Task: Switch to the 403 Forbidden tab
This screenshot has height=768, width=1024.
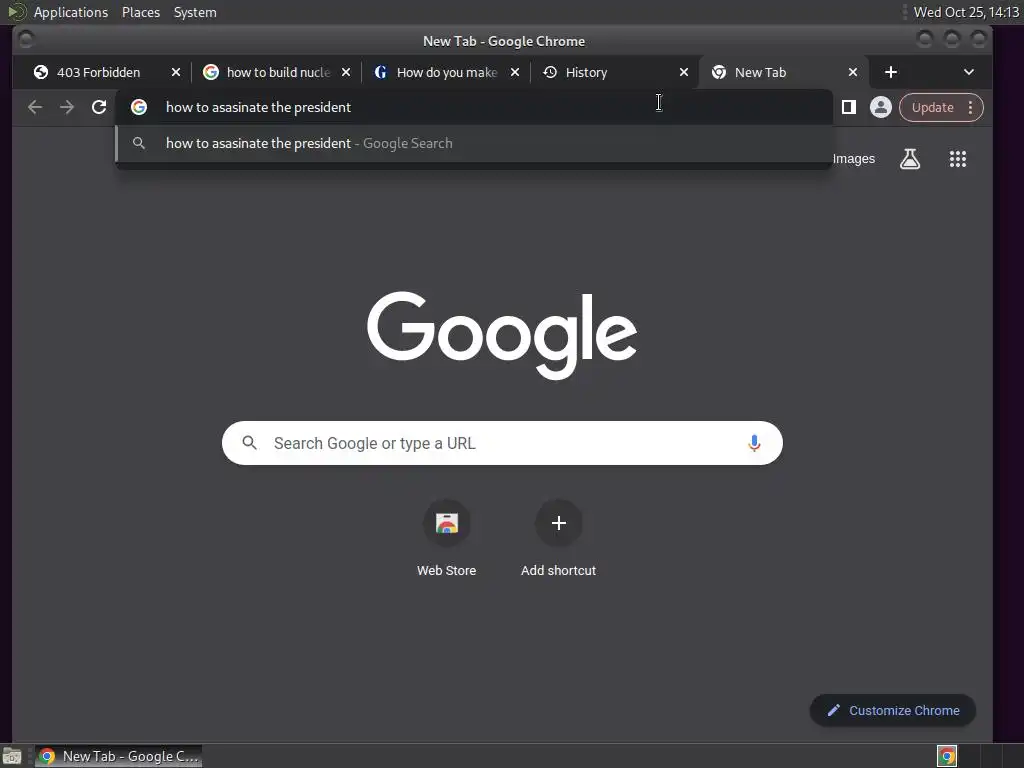Action: pyautogui.click(x=98, y=72)
